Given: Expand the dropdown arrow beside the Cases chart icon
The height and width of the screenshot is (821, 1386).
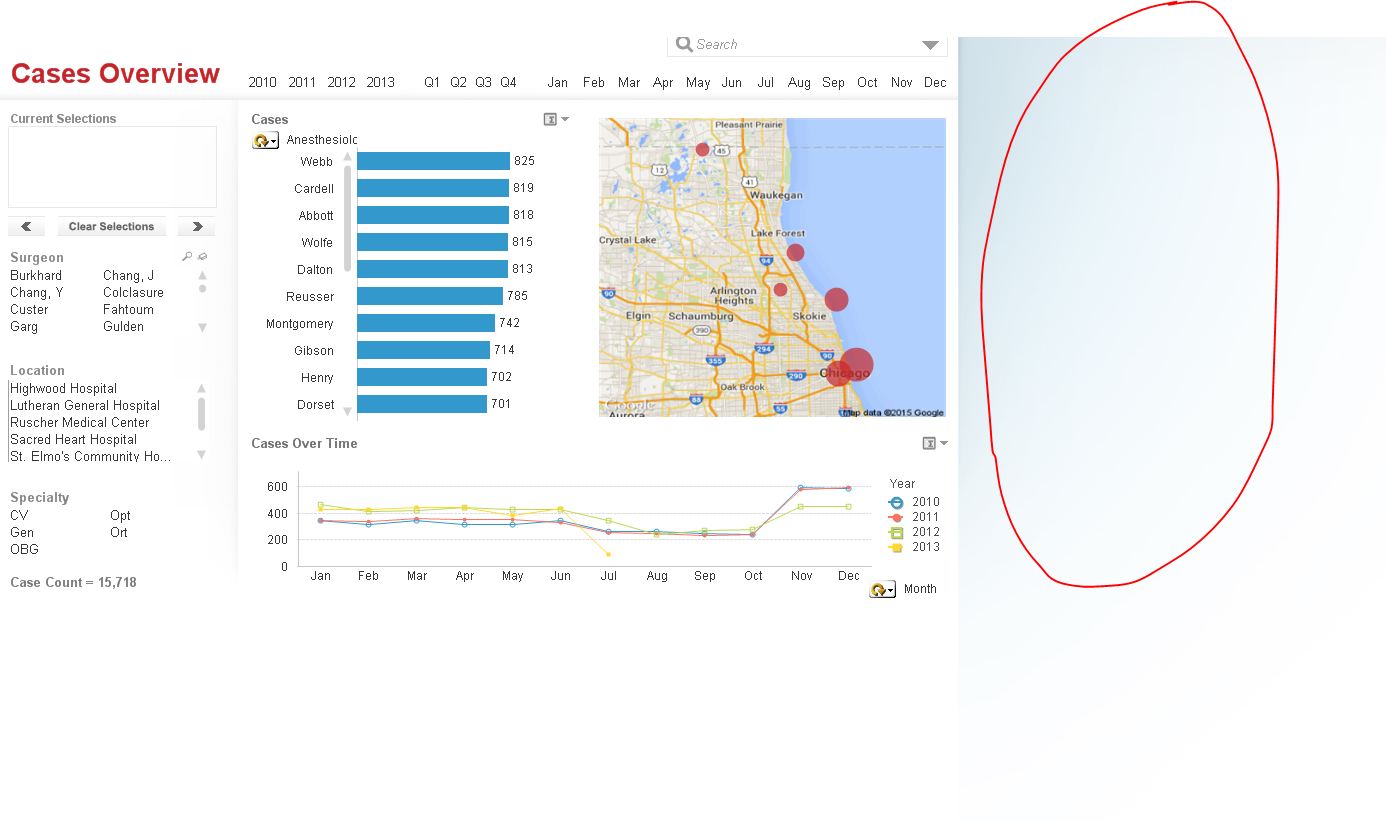Looking at the screenshot, I should click(565, 119).
